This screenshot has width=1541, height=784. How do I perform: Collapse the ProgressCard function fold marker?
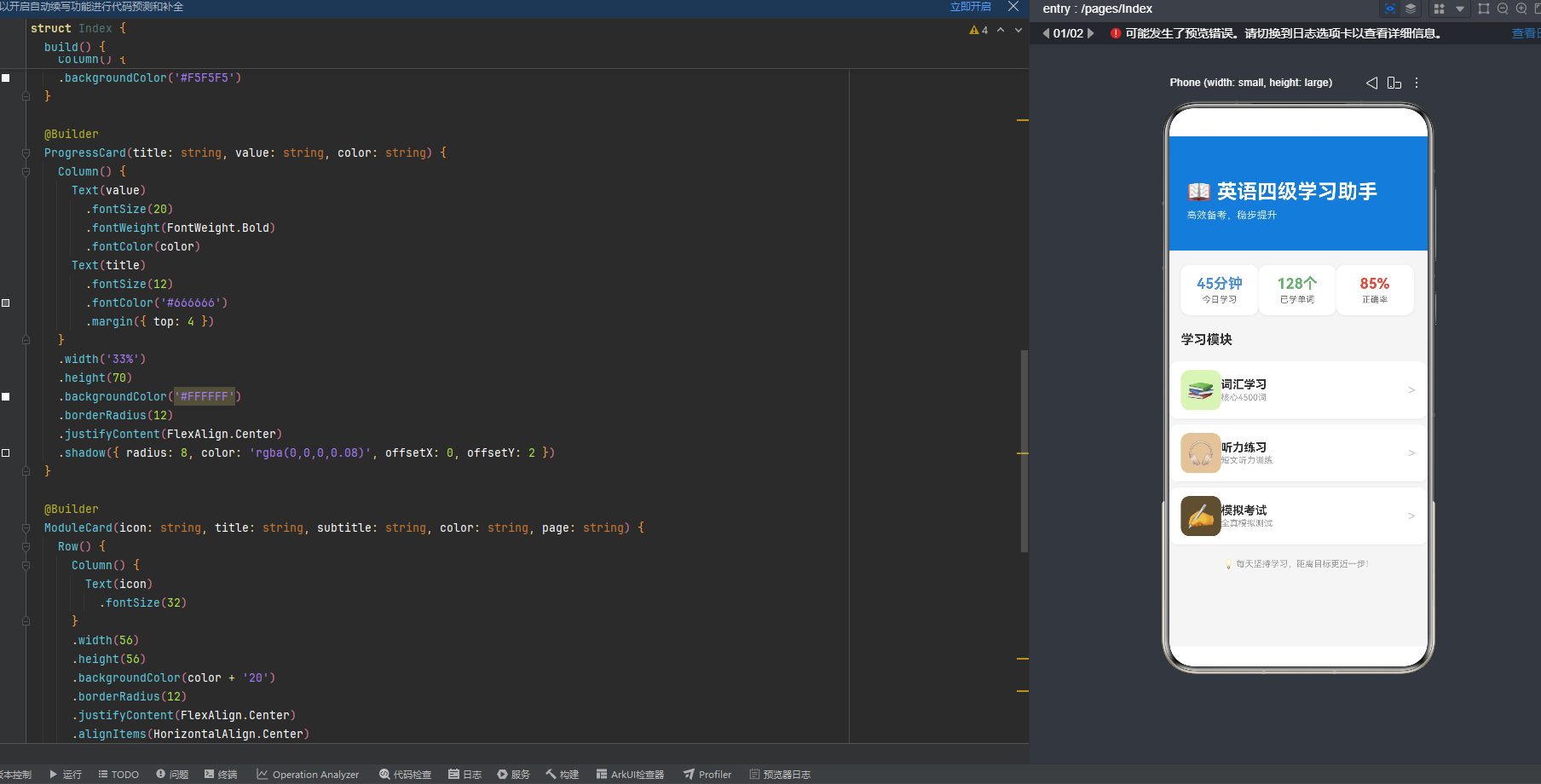(26, 153)
